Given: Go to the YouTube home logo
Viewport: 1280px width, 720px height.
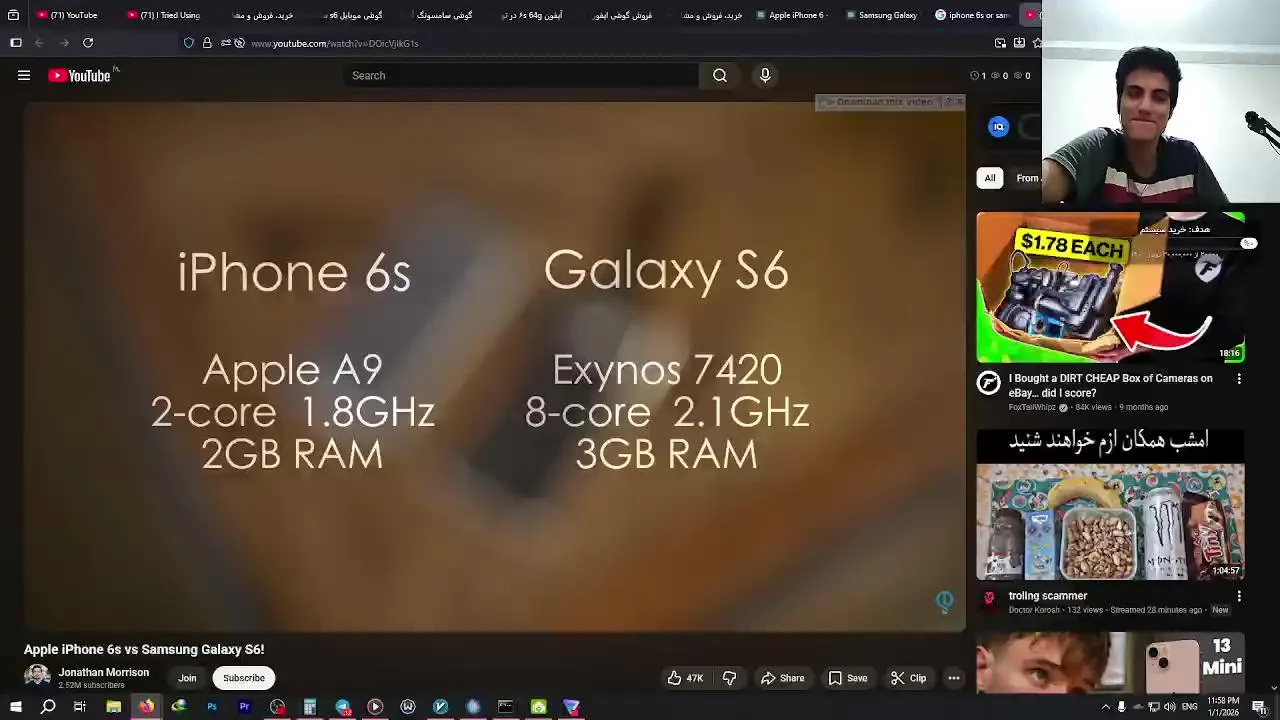Looking at the screenshot, I should 80,75.
